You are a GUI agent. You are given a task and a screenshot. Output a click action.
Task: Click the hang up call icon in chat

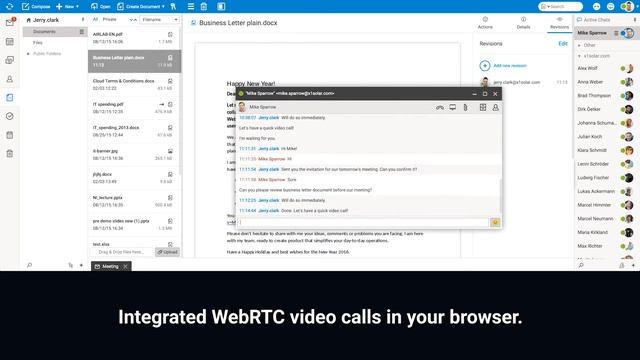pyautogui.click(x=440, y=107)
